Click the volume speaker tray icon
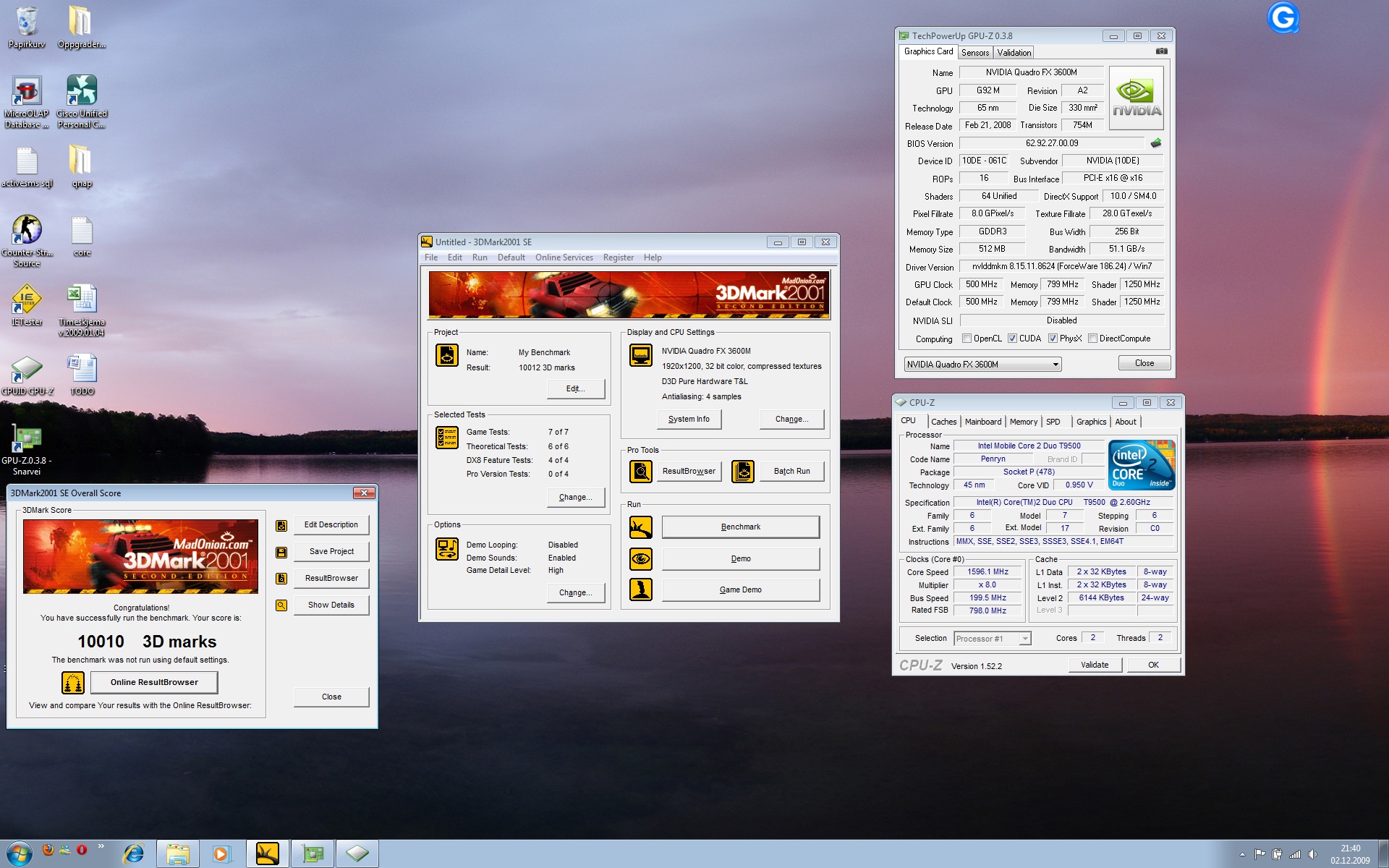The height and width of the screenshot is (868, 1389). (1312, 855)
